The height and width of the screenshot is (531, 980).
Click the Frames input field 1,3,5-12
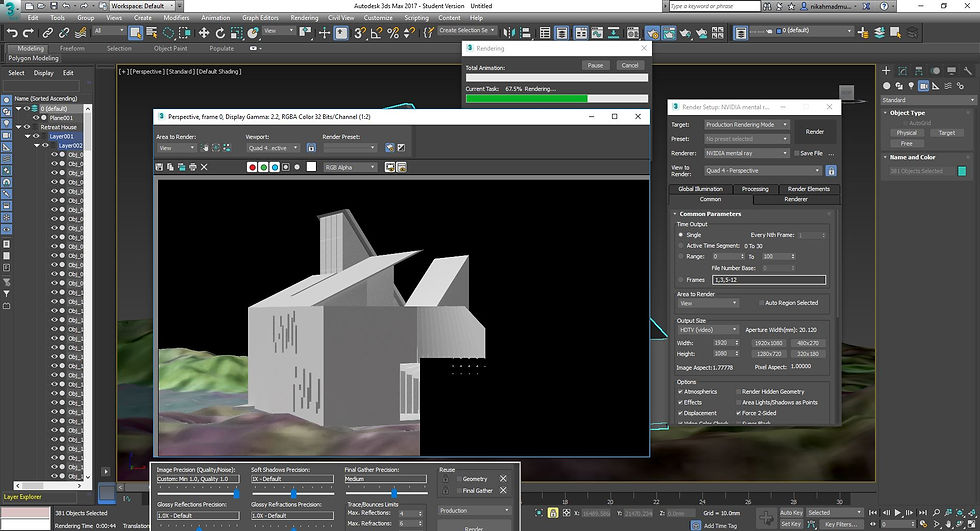click(x=769, y=280)
